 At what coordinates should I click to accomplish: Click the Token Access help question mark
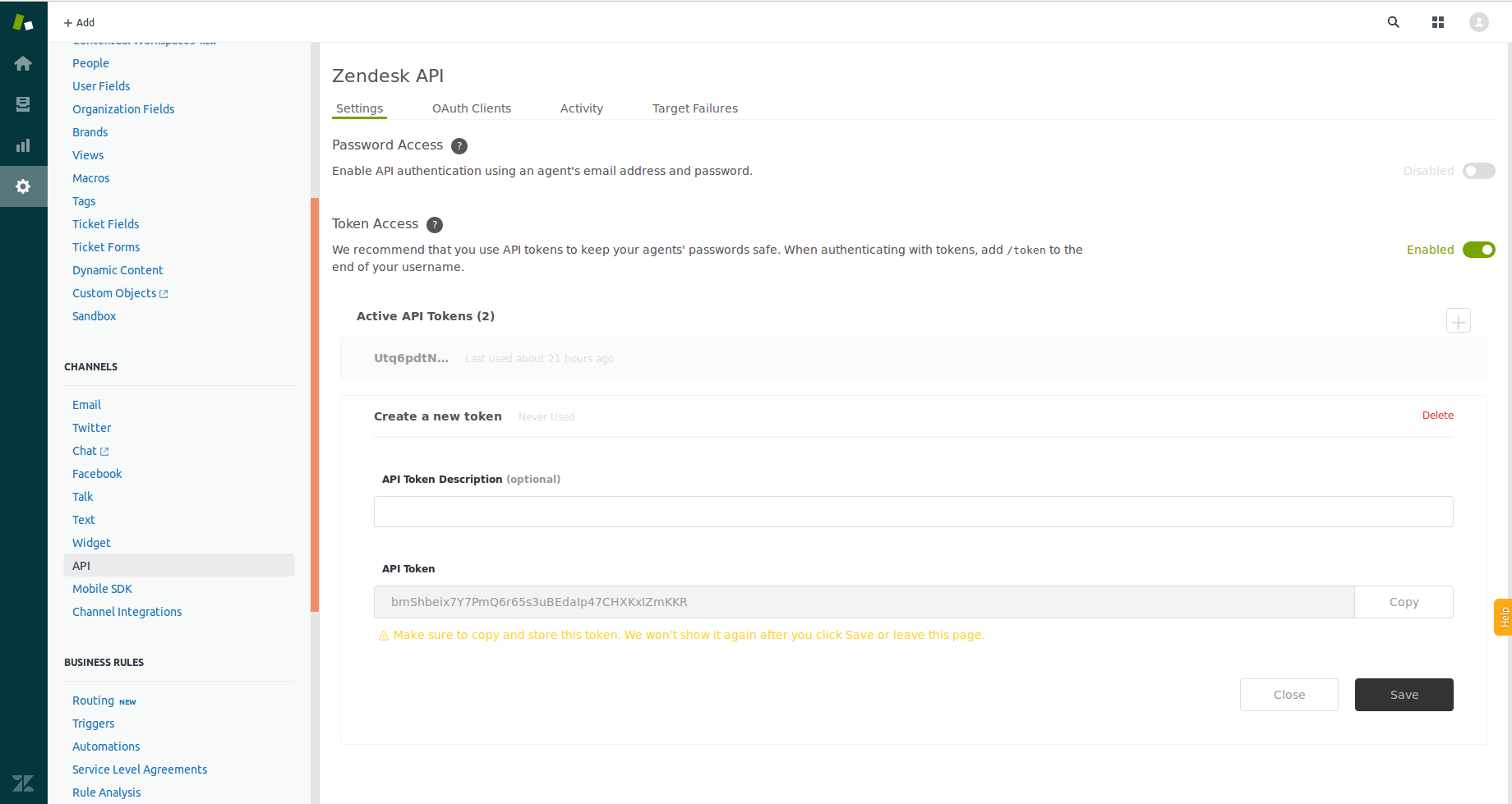pos(435,225)
